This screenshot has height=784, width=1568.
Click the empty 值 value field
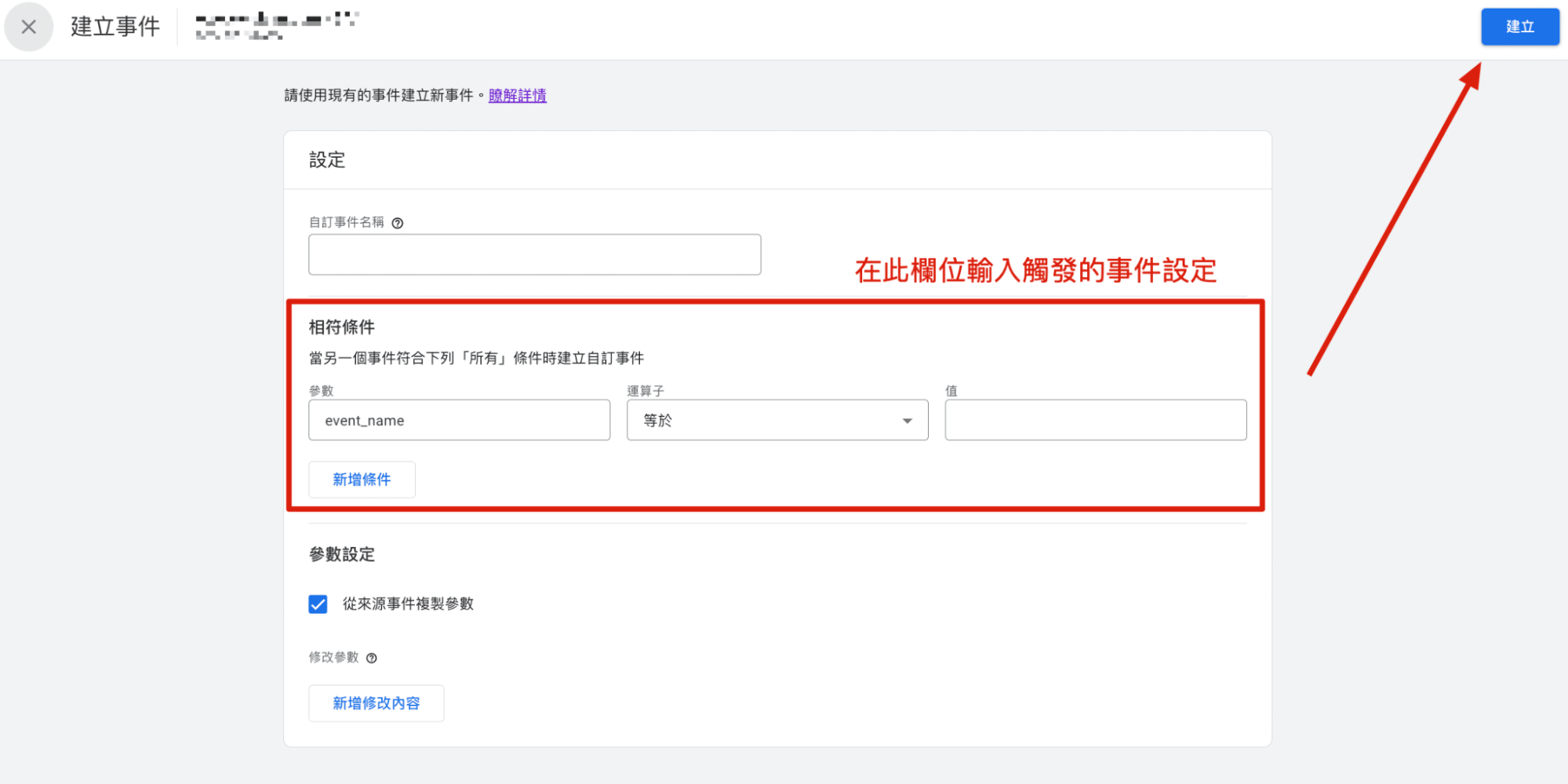click(x=1095, y=420)
